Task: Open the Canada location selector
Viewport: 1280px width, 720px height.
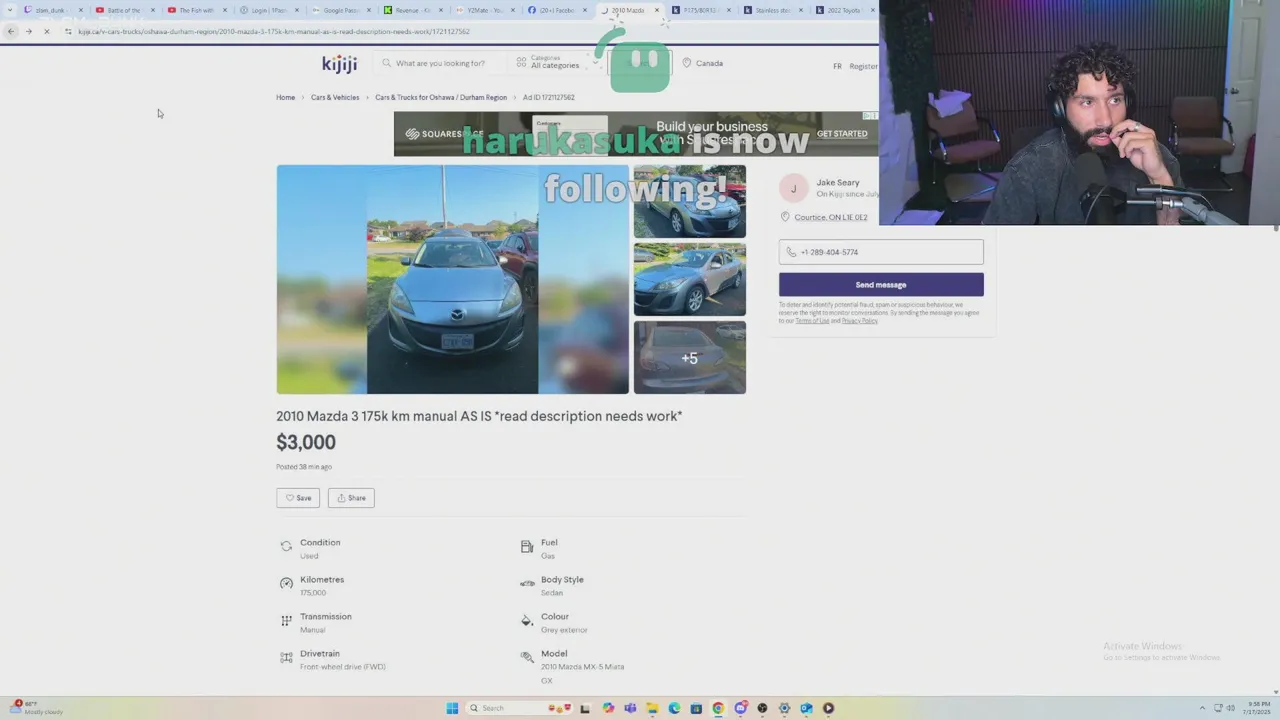Action: pyautogui.click(x=702, y=63)
